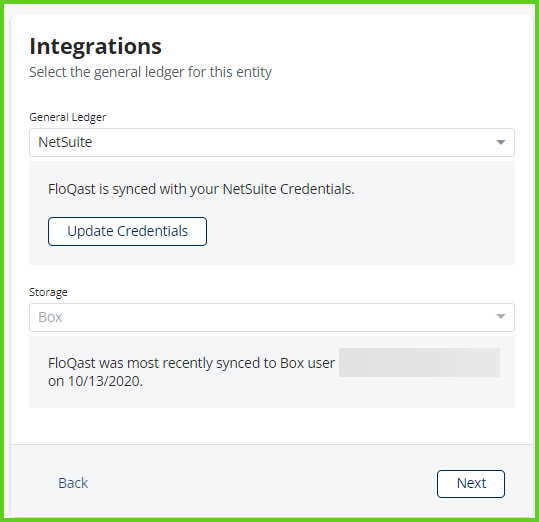Viewport: 539px width, 522px height.
Task: Open the Box storage combo box
Action: (272, 317)
